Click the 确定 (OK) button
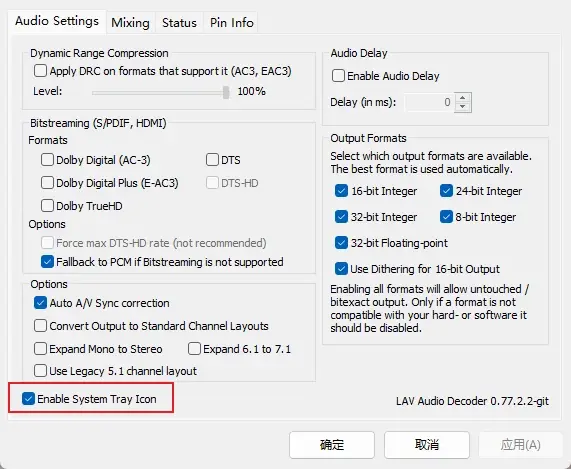The width and height of the screenshot is (571, 469). [x=332, y=445]
